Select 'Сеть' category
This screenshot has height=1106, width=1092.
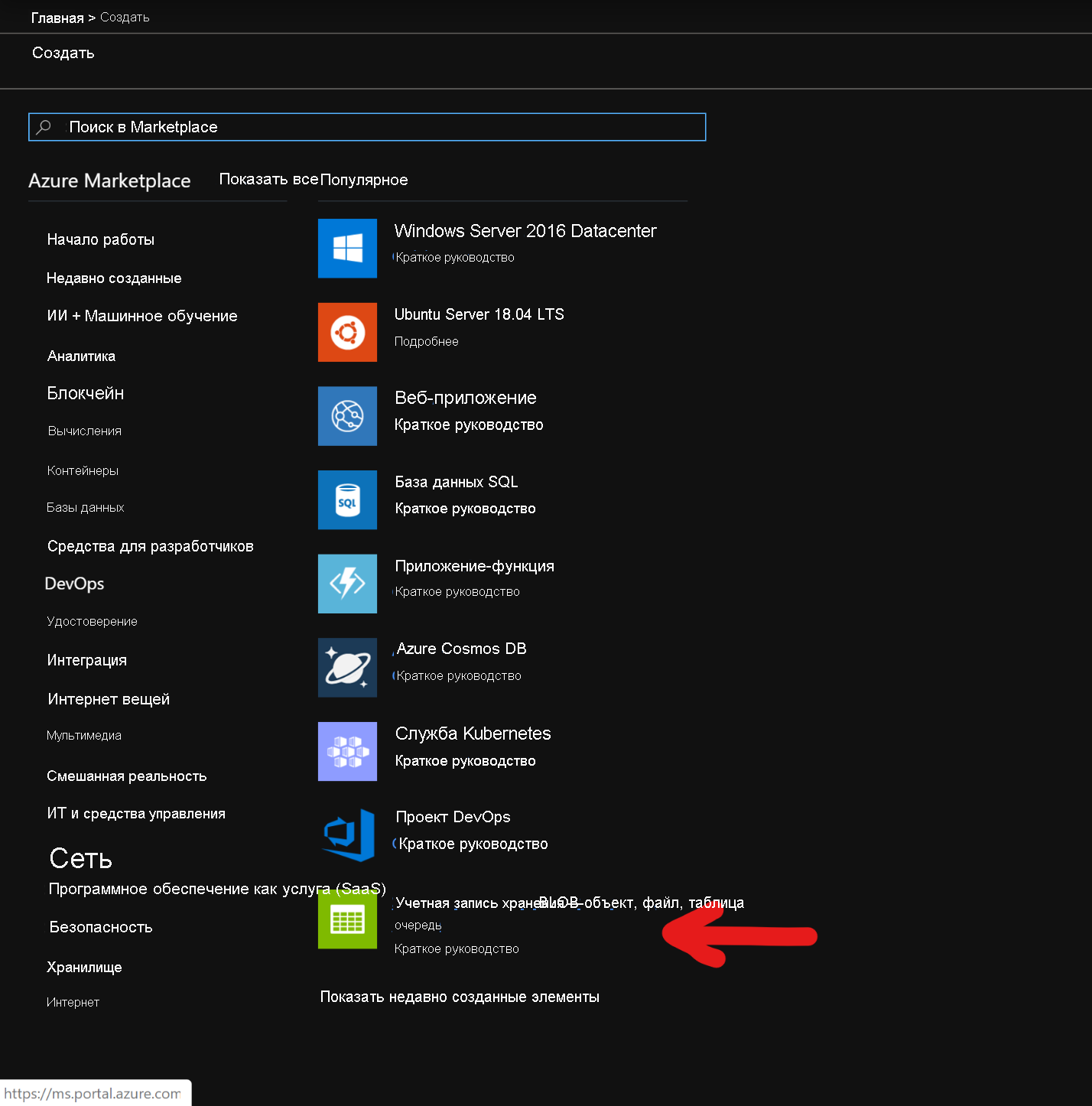[x=81, y=858]
